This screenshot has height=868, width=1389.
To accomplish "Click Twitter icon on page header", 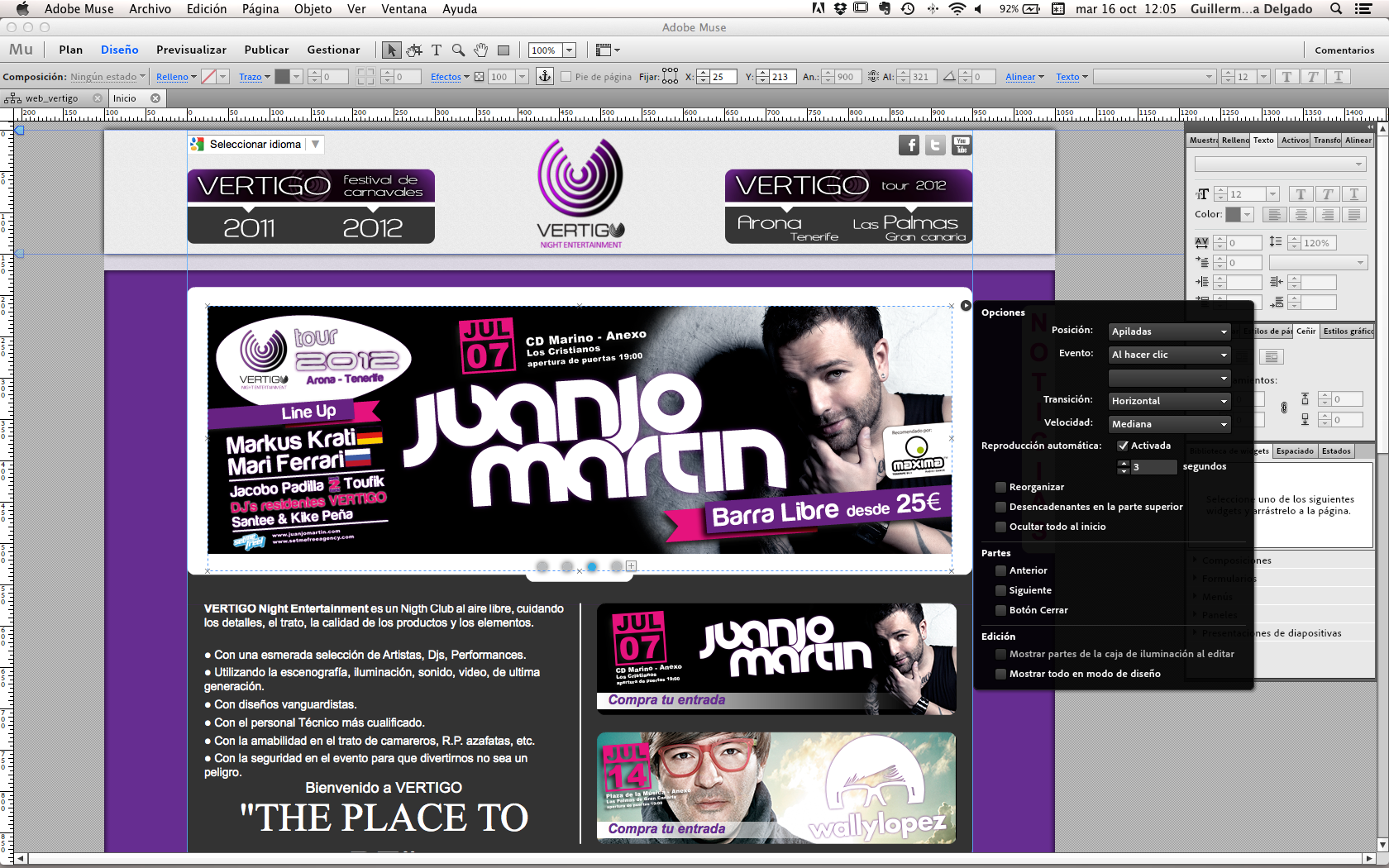I will tap(935, 145).
